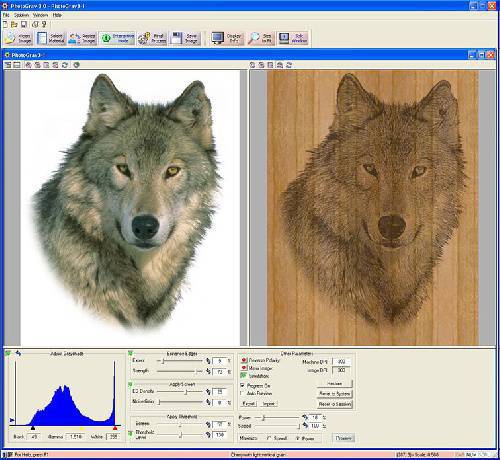Toggle the Mirror Image red indicator

(244, 368)
